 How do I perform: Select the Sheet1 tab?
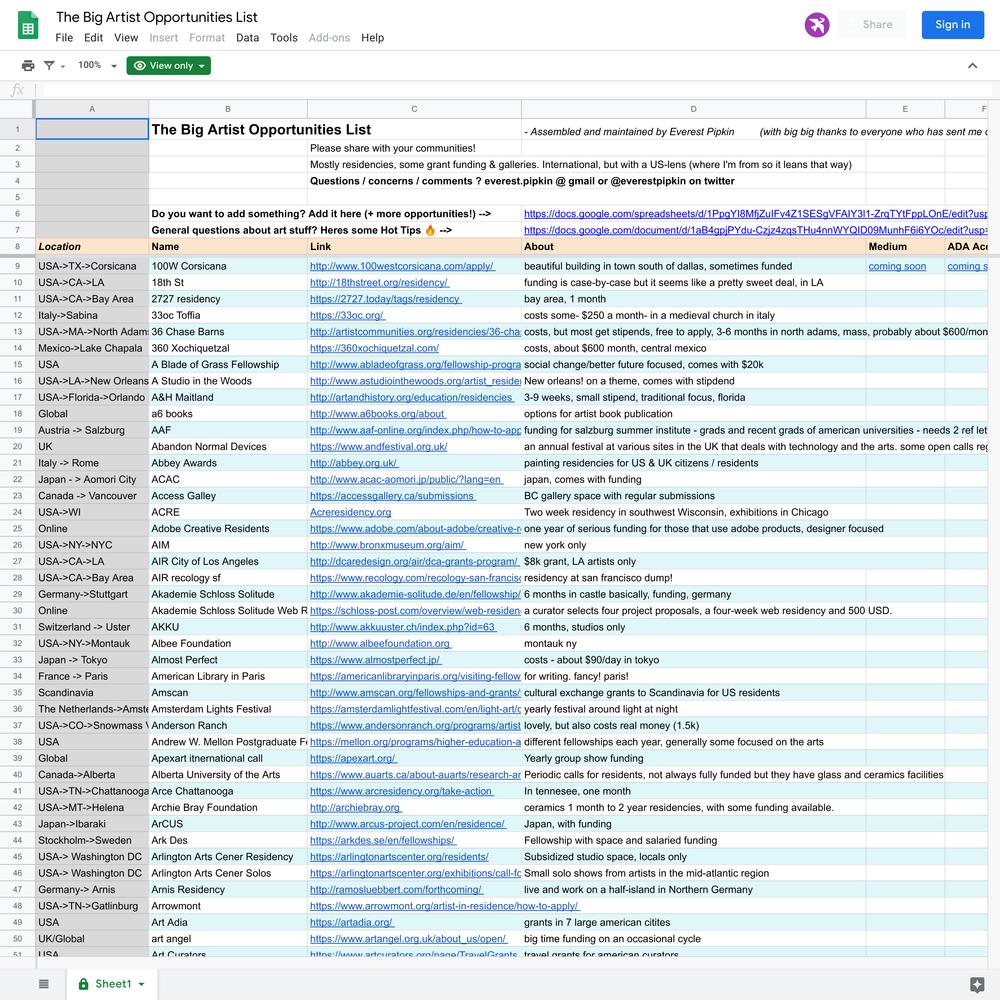pos(112,984)
